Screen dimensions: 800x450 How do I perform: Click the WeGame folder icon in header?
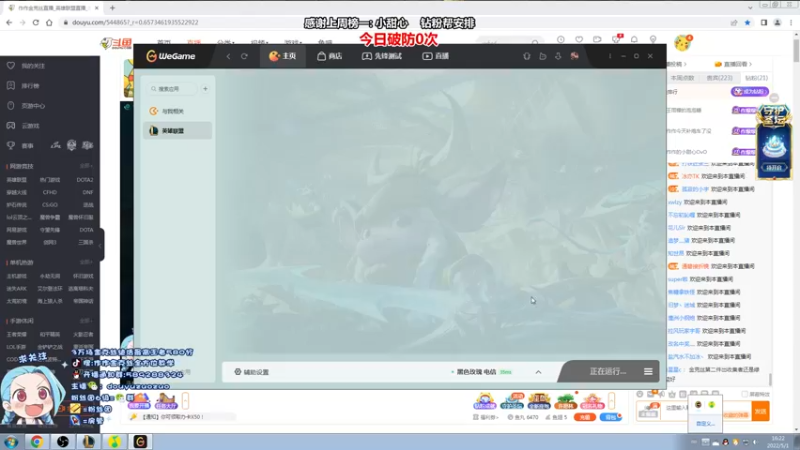[542, 56]
